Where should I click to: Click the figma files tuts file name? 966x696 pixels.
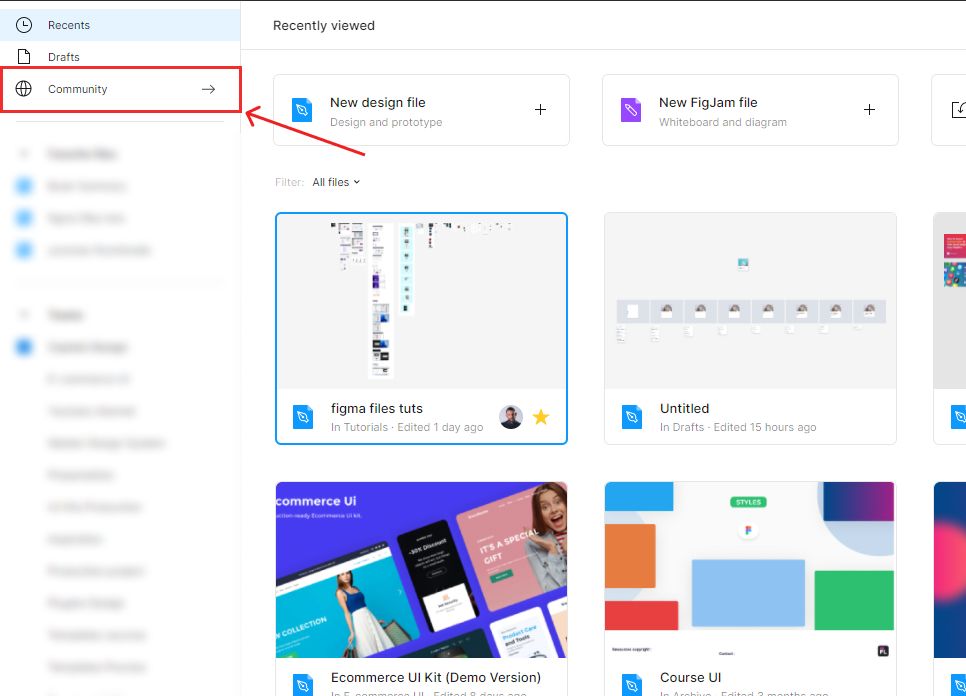click(377, 408)
